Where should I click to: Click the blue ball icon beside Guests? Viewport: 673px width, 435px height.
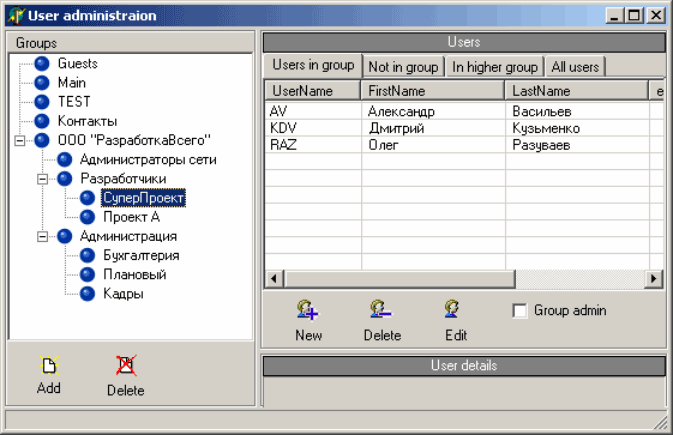[42, 63]
